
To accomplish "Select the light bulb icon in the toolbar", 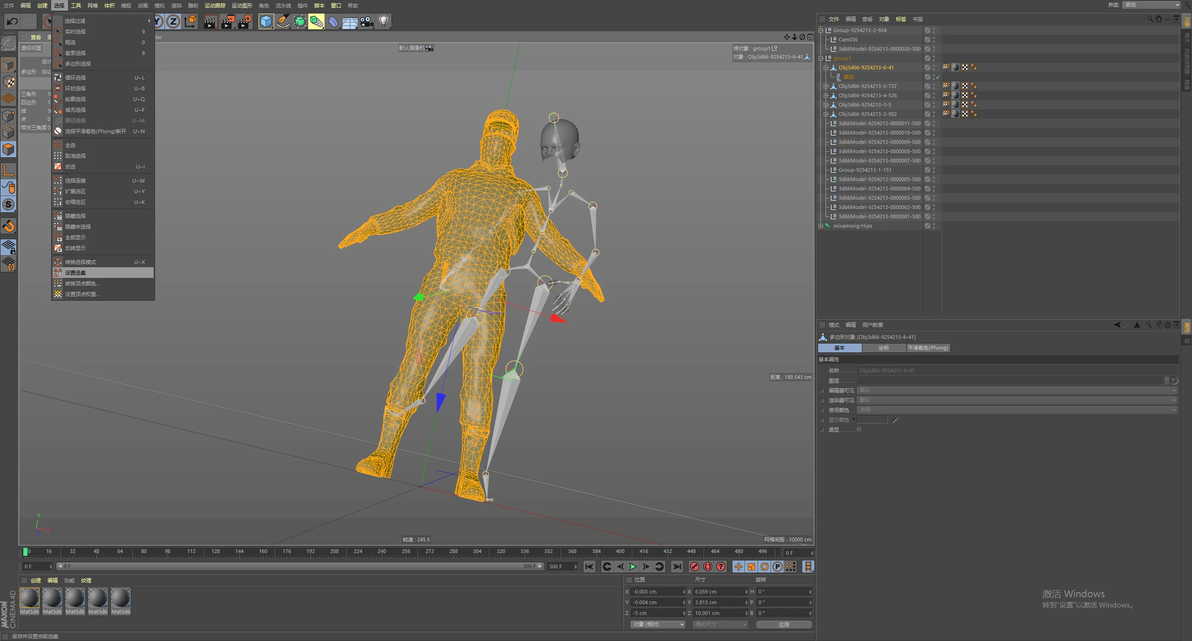I will coord(383,21).
